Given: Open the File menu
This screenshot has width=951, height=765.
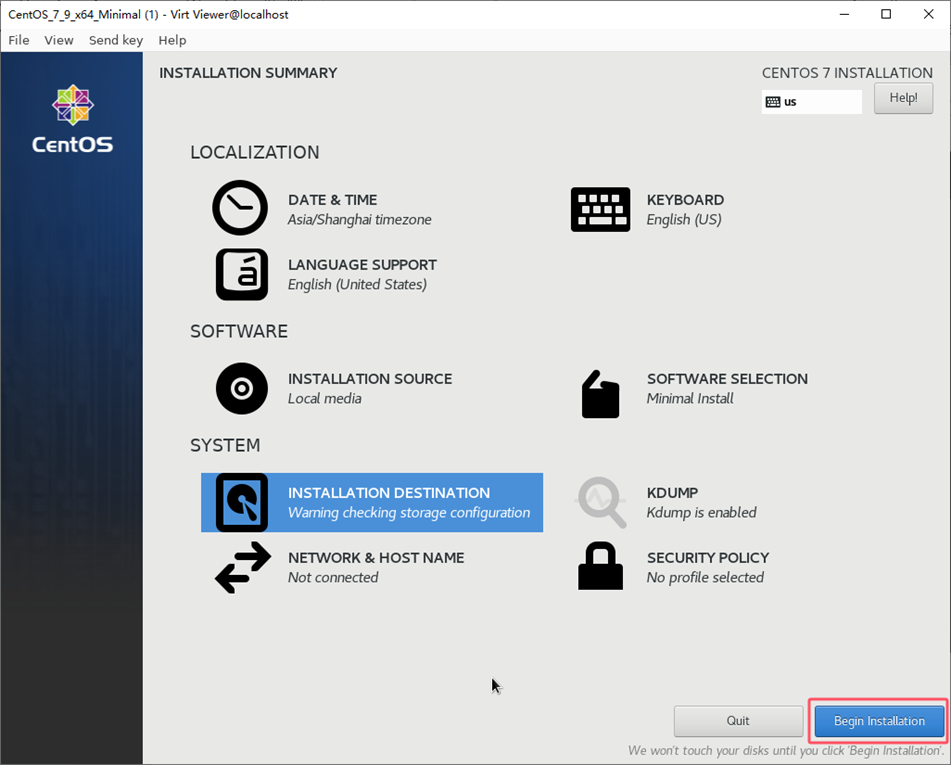Looking at the screenshot, I should 19,40.
